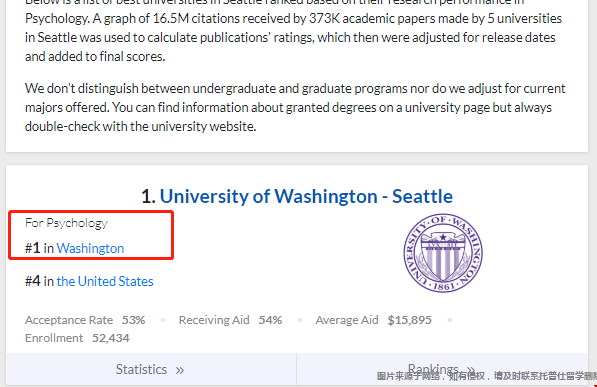Click the dot separator after Acceptance Rate
This screenshot has width=597, height=387.
pos(163,320)
